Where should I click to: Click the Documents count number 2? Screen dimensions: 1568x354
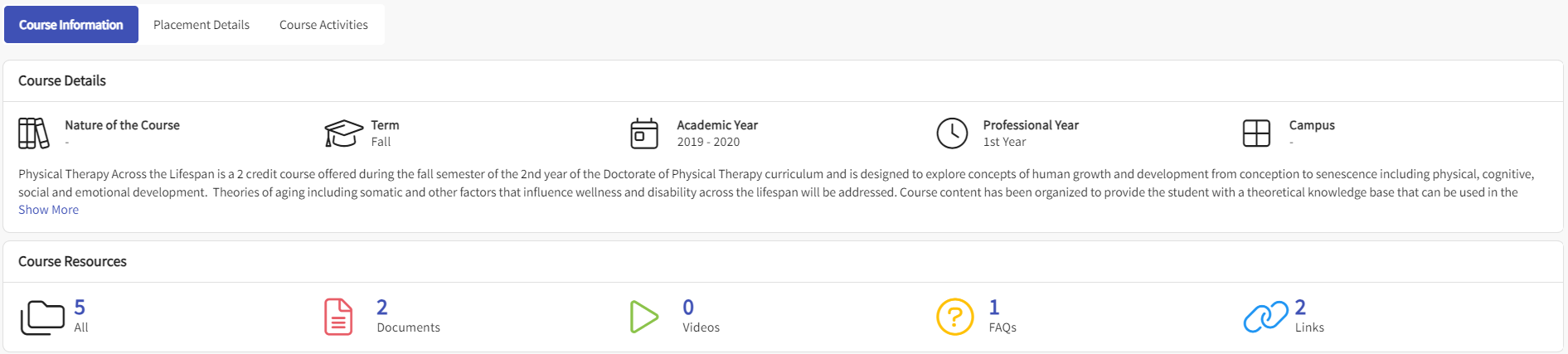tap(382, 308)
